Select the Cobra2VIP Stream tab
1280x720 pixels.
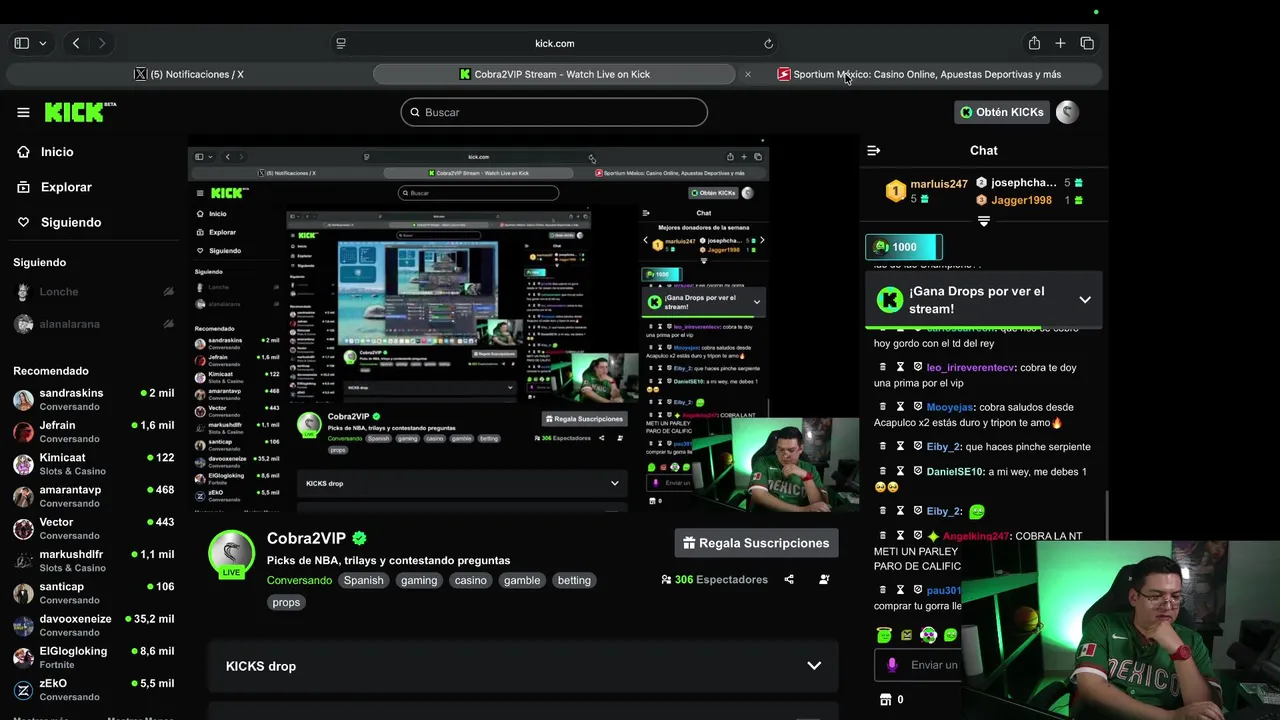tap(555, 74)
